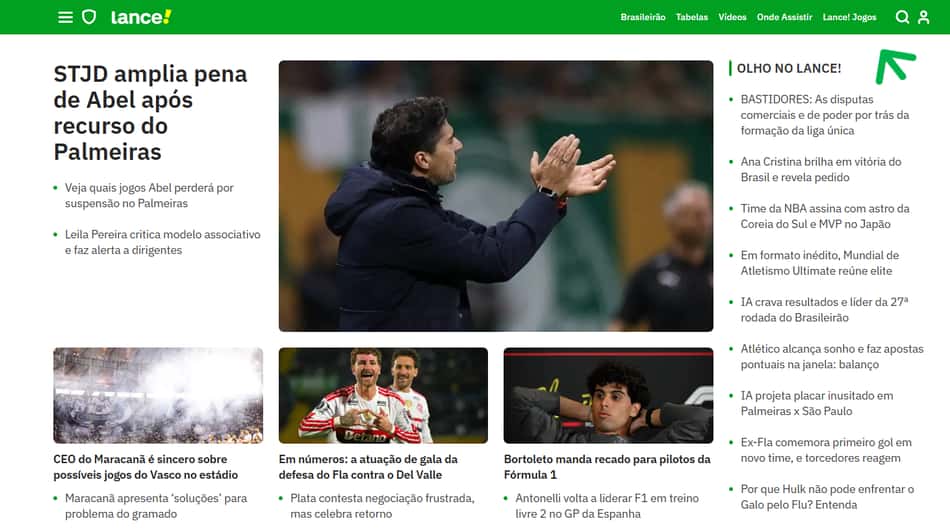The image size is (950, 532).
Task: Open the Flamengo players celebrating thumbnail
Action: (x=383, y=395)
